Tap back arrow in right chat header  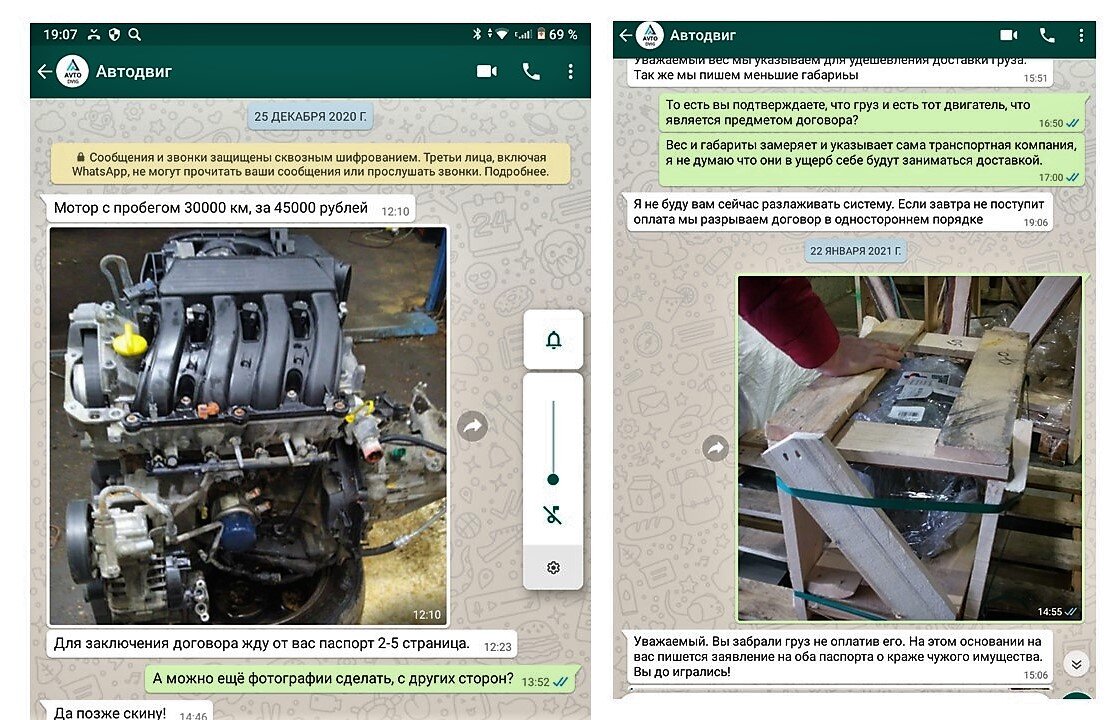click(626, 35)
